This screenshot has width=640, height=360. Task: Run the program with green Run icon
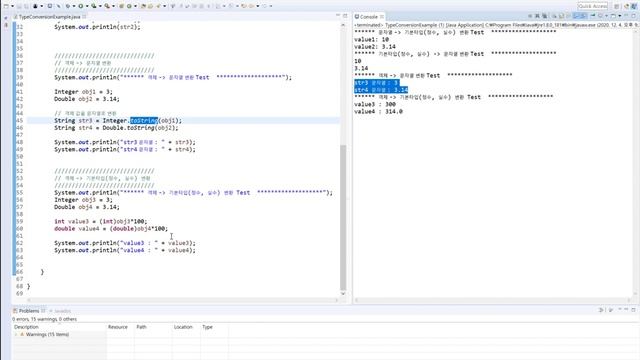[81, 6]
